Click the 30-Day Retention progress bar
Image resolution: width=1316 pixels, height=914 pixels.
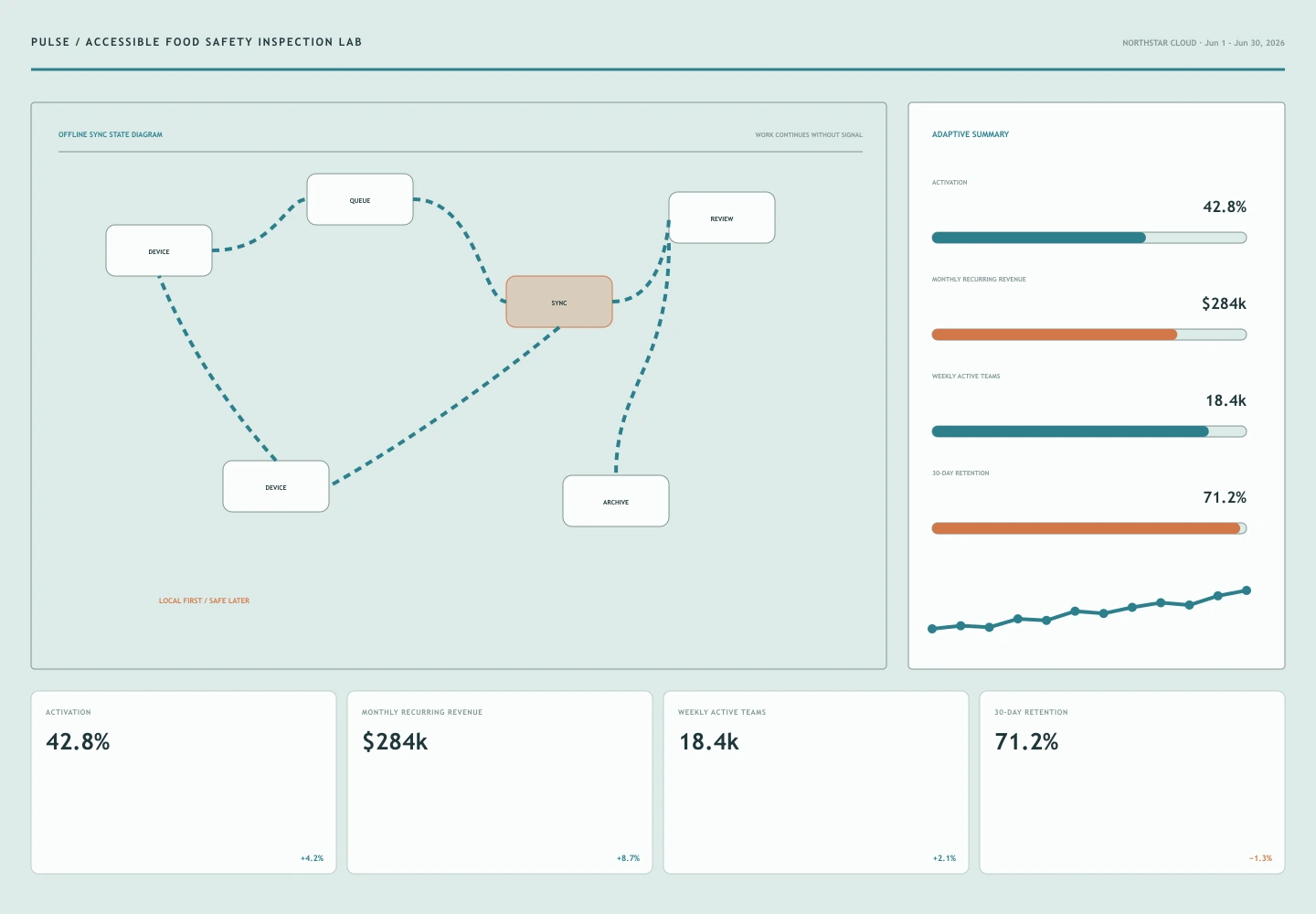pos(1089,528)
